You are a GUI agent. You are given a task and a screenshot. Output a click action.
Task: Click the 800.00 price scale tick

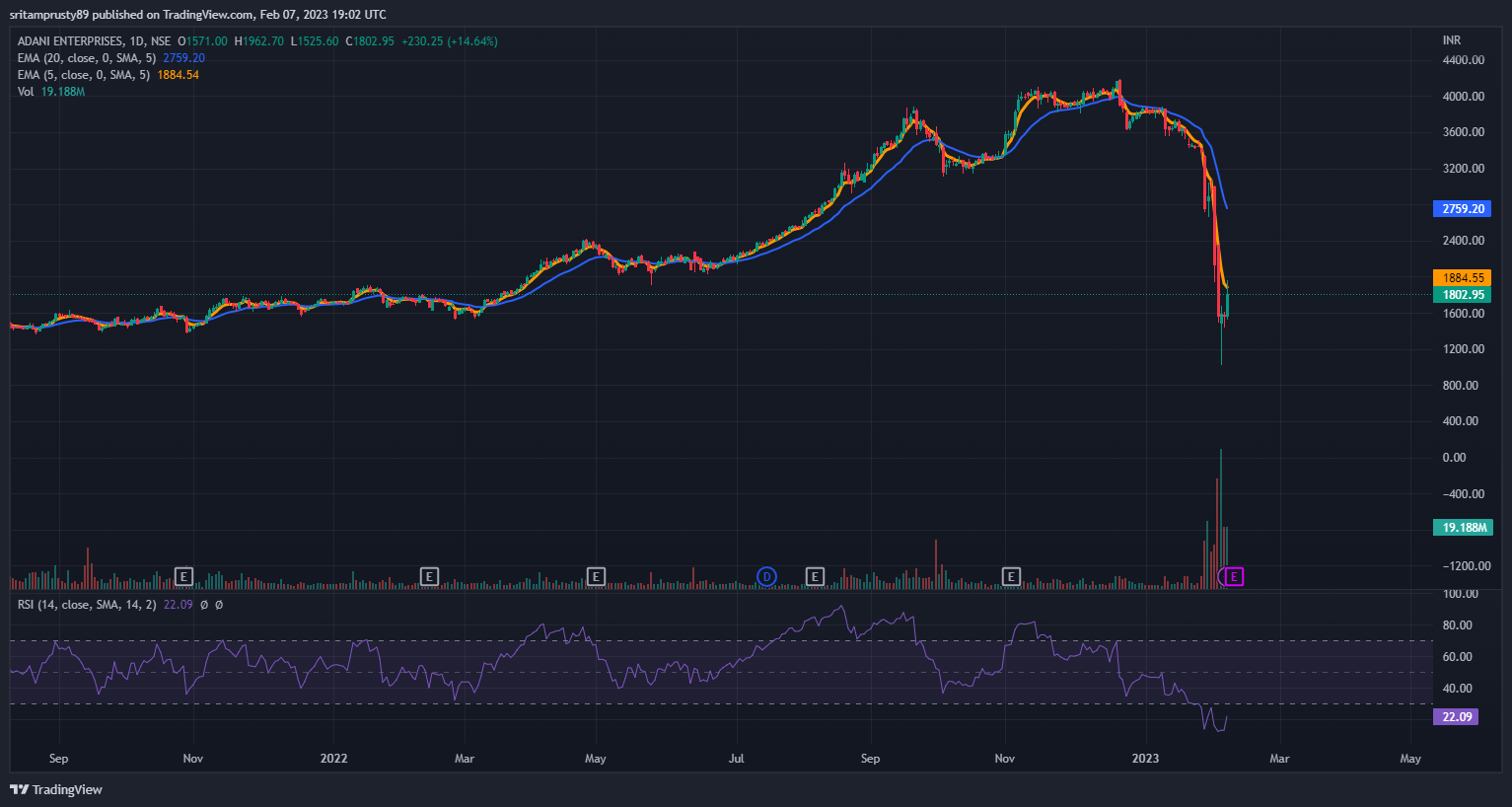pyautogui.click(x=1461, y=386)
